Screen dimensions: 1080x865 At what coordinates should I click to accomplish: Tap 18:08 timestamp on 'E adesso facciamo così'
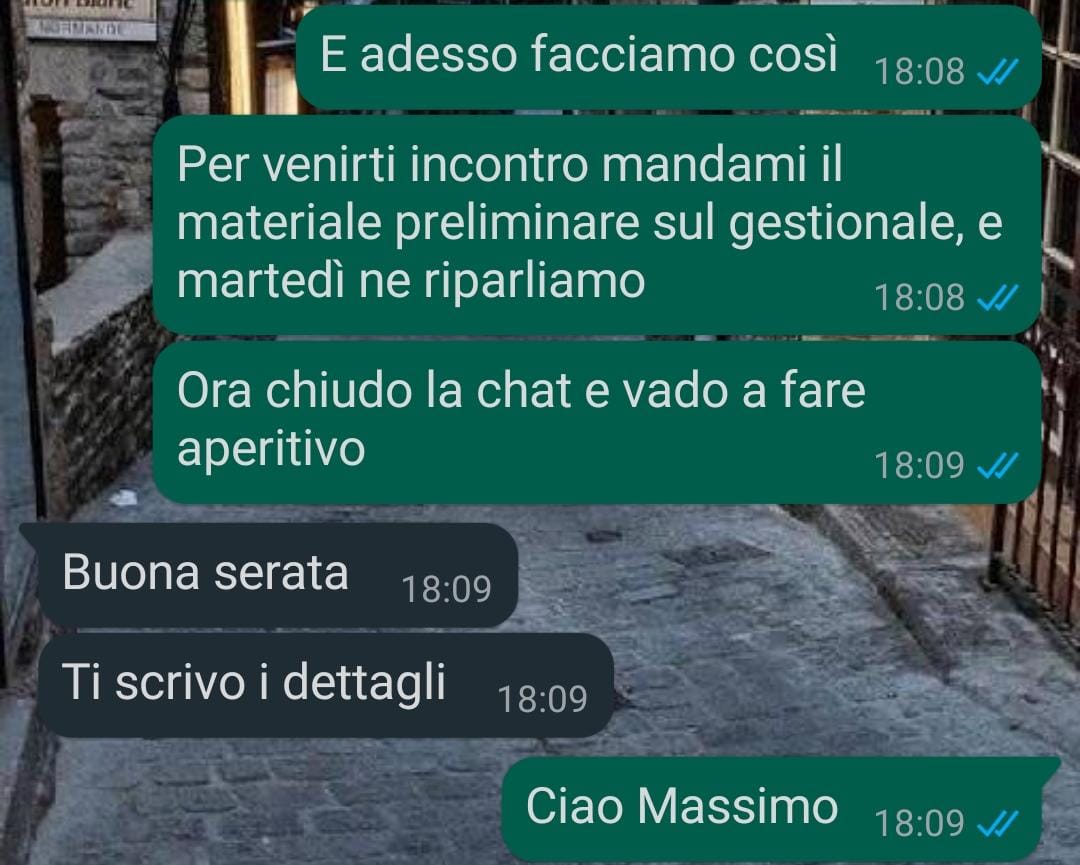920,72
